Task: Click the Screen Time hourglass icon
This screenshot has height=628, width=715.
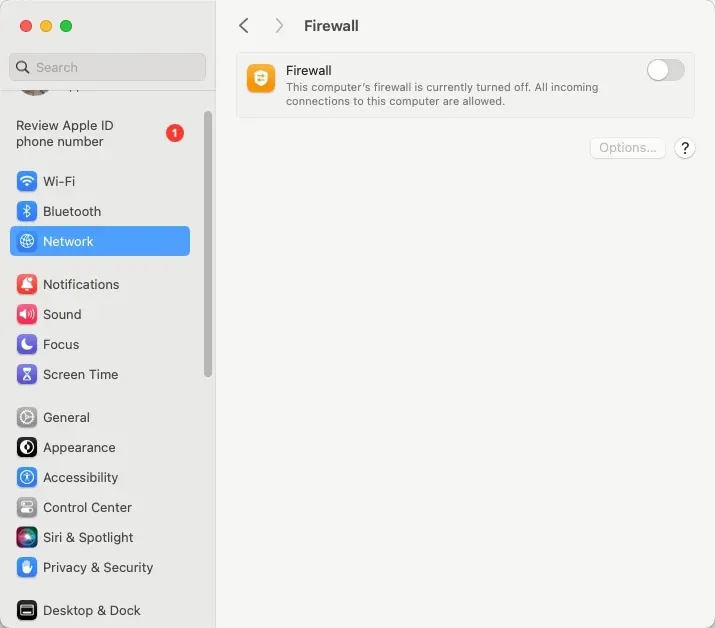Action: pyautogui.click(x=27, y=374)
